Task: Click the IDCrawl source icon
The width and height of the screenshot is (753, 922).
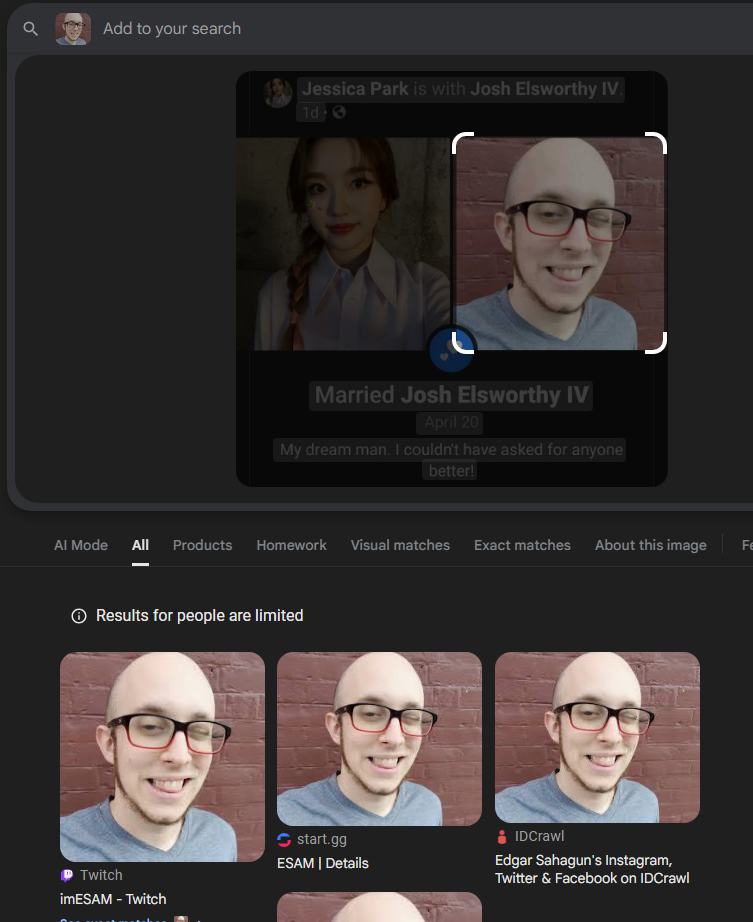Action: point(502,837)
